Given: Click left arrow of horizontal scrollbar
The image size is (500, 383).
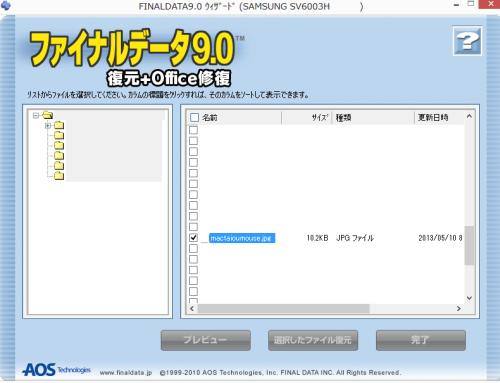Looking at the screenshot, I should (192, 309).
